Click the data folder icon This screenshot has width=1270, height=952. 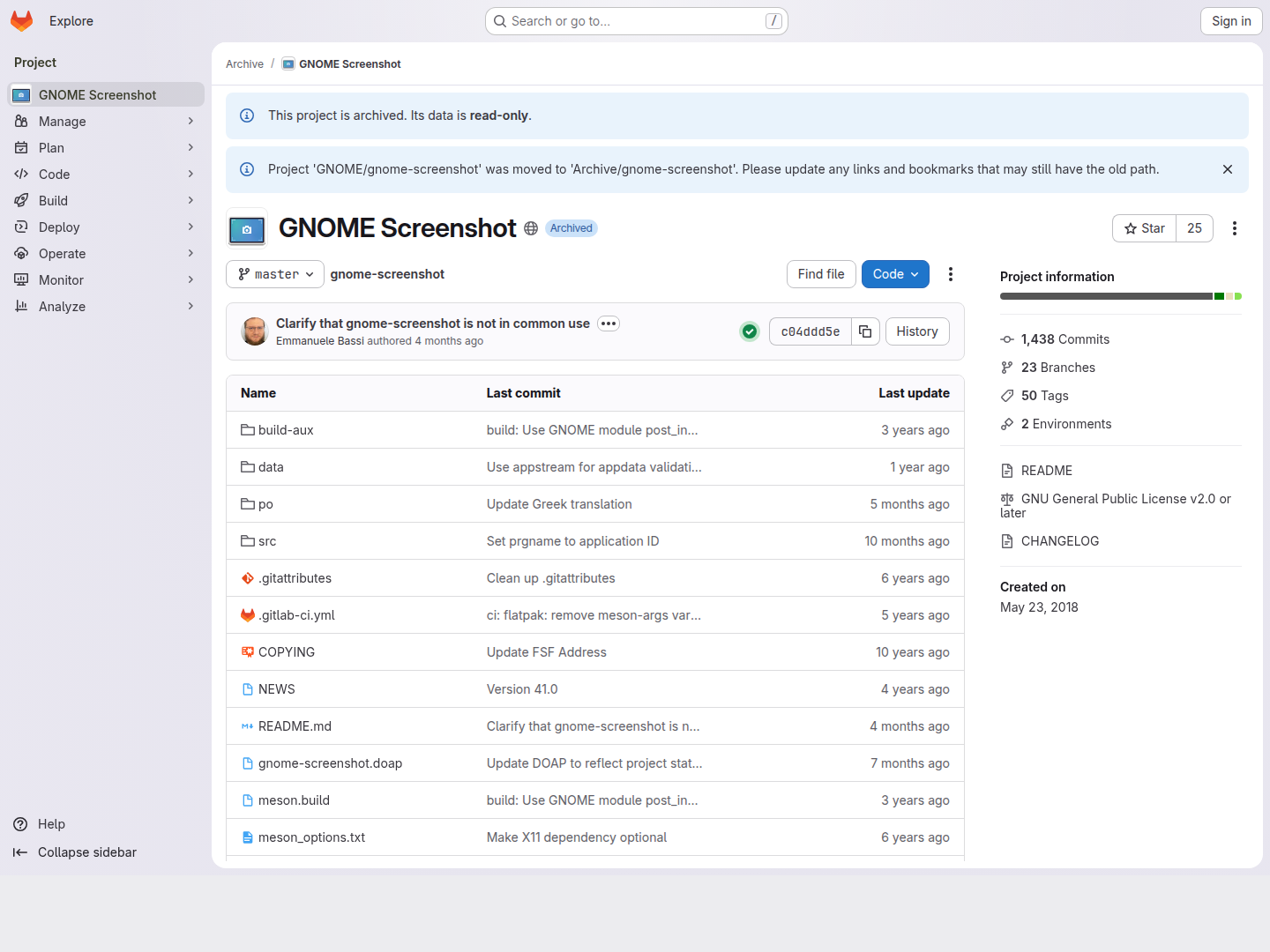(x=248, y=467)
